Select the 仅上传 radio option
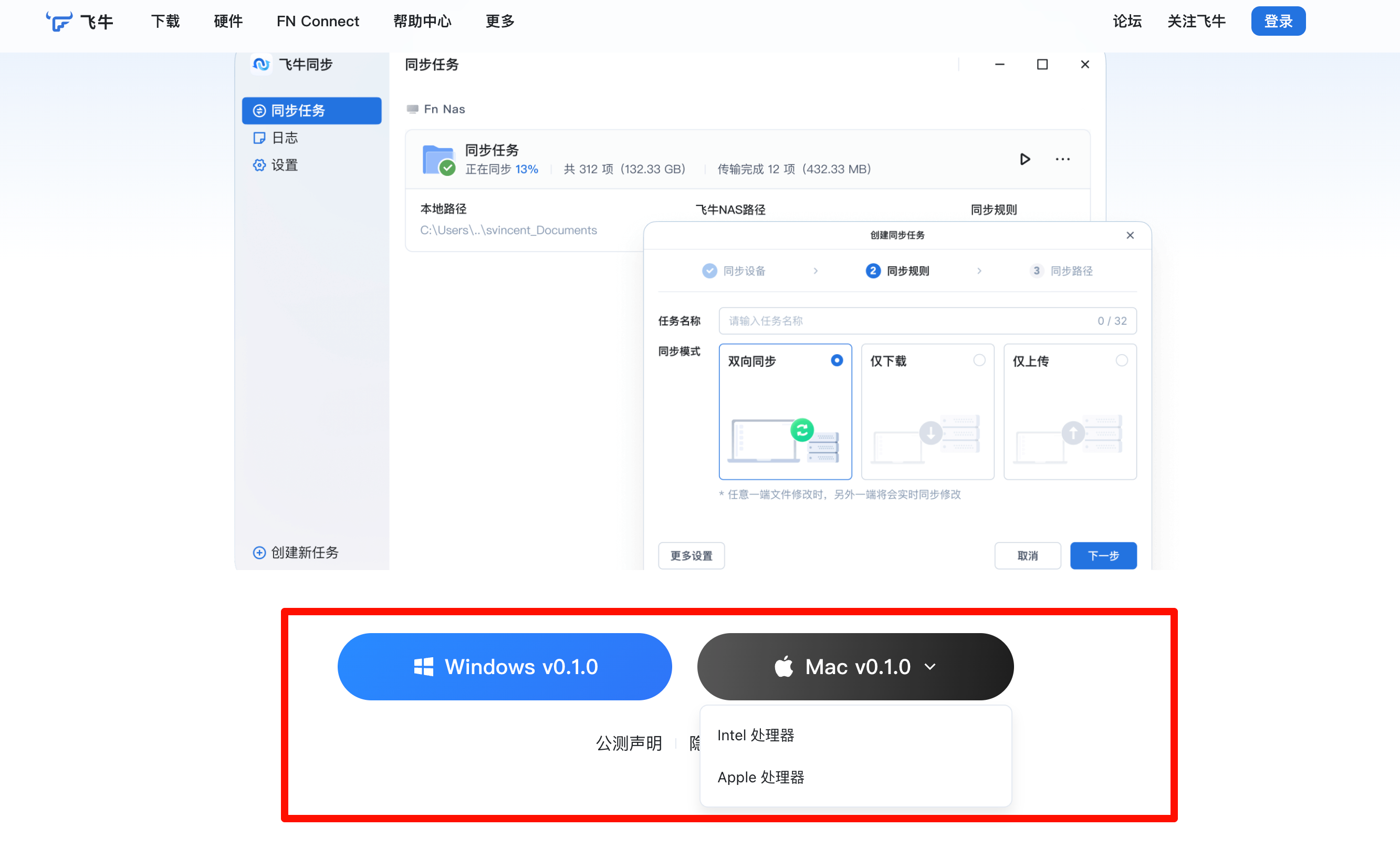Image resolution: width=1400 pixels, height=848 pixels. 1122,360
